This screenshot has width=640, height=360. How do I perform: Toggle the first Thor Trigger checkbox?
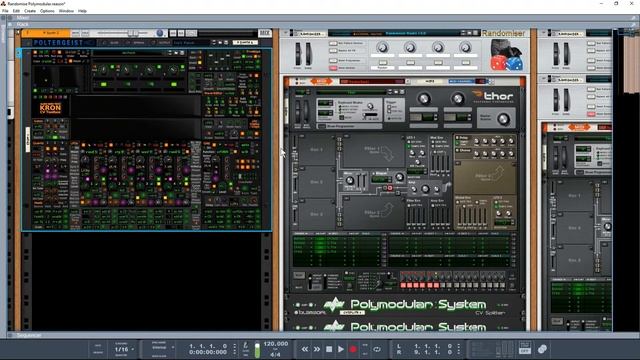pos(389,106)
